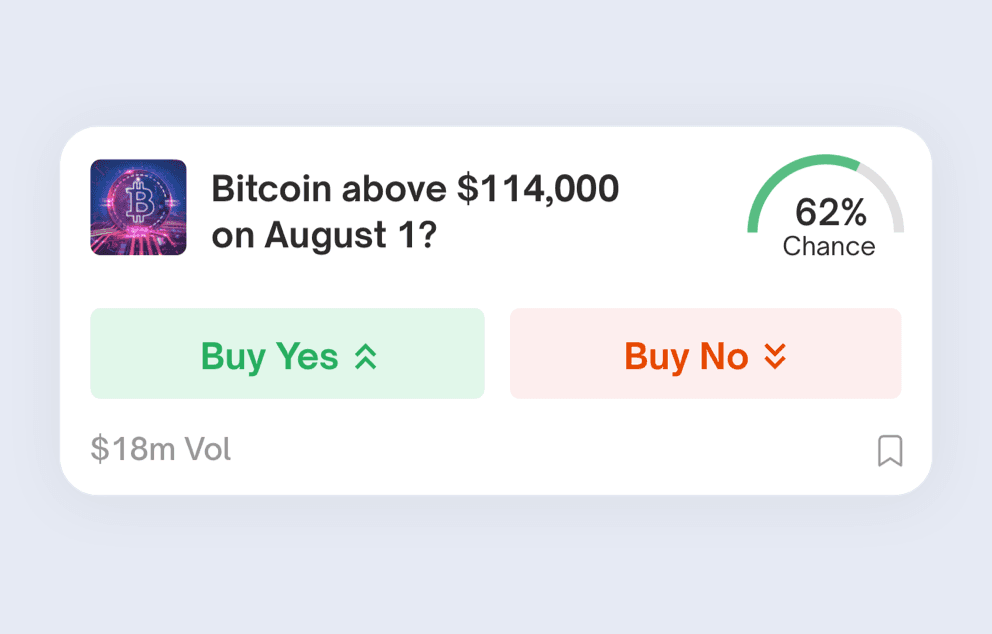Screen dimensions: 992x634
Task: Bookmark the Bitcoin market card
Action: click(x=889, y=451)
